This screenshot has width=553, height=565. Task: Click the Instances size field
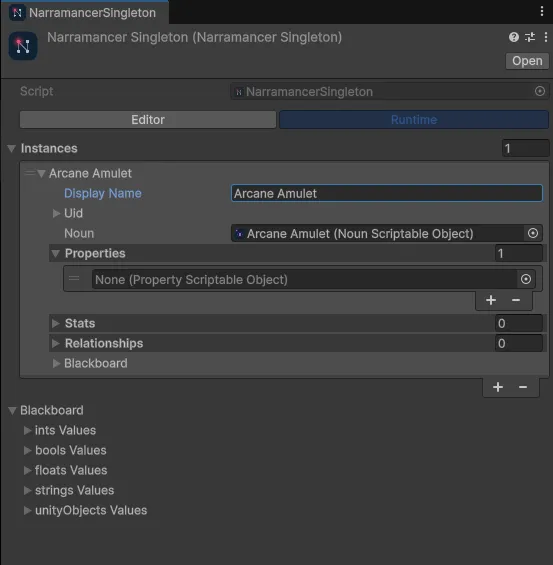click(525, 148)
